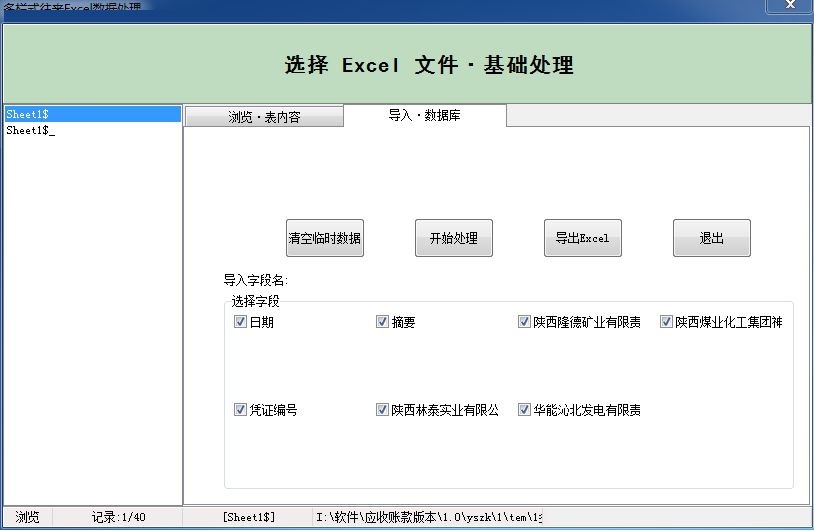814x531 pixels.
Task: Click the 清空临时数据 button
Action: (324, 238)
